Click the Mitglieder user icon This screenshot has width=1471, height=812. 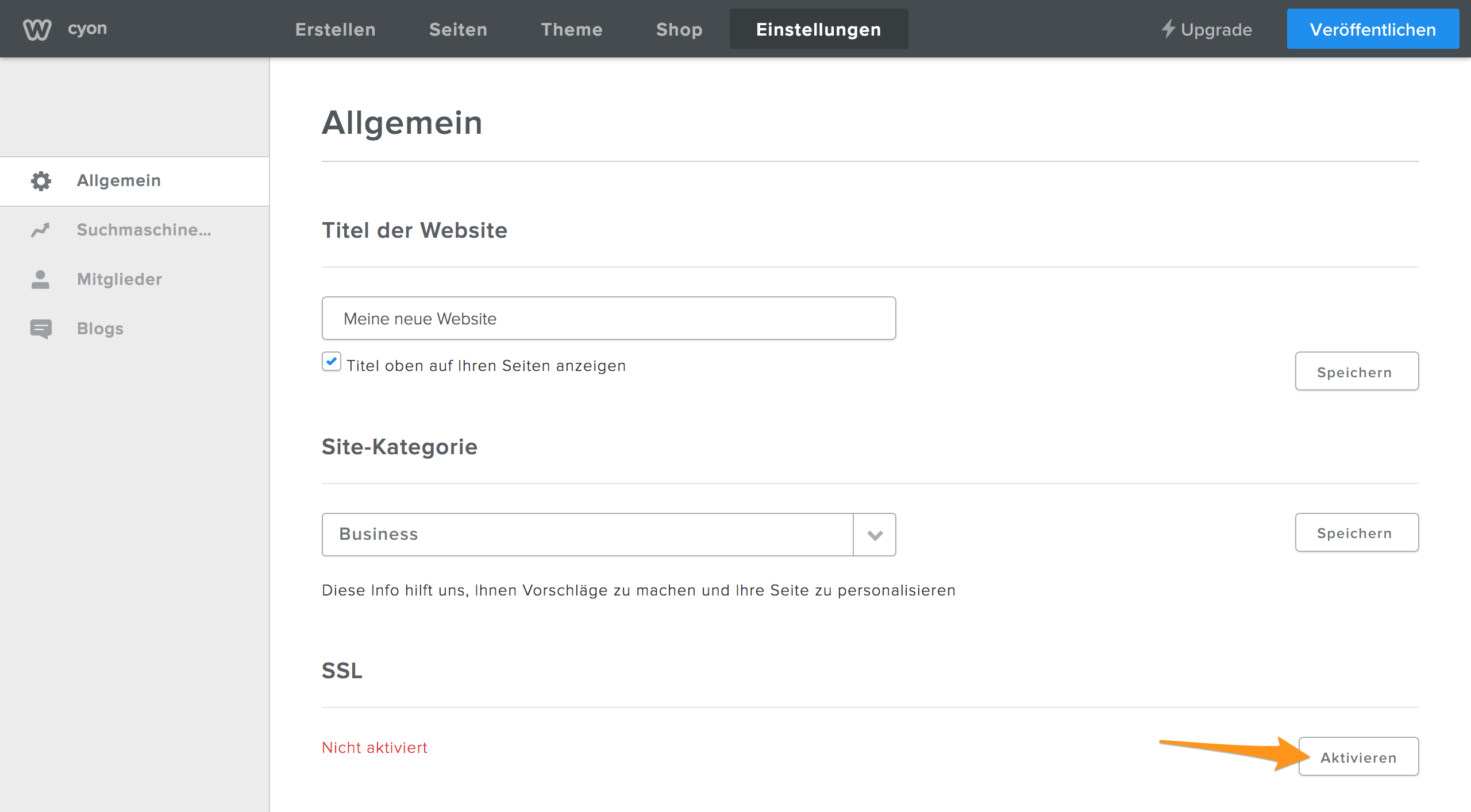tap(40, 279)
